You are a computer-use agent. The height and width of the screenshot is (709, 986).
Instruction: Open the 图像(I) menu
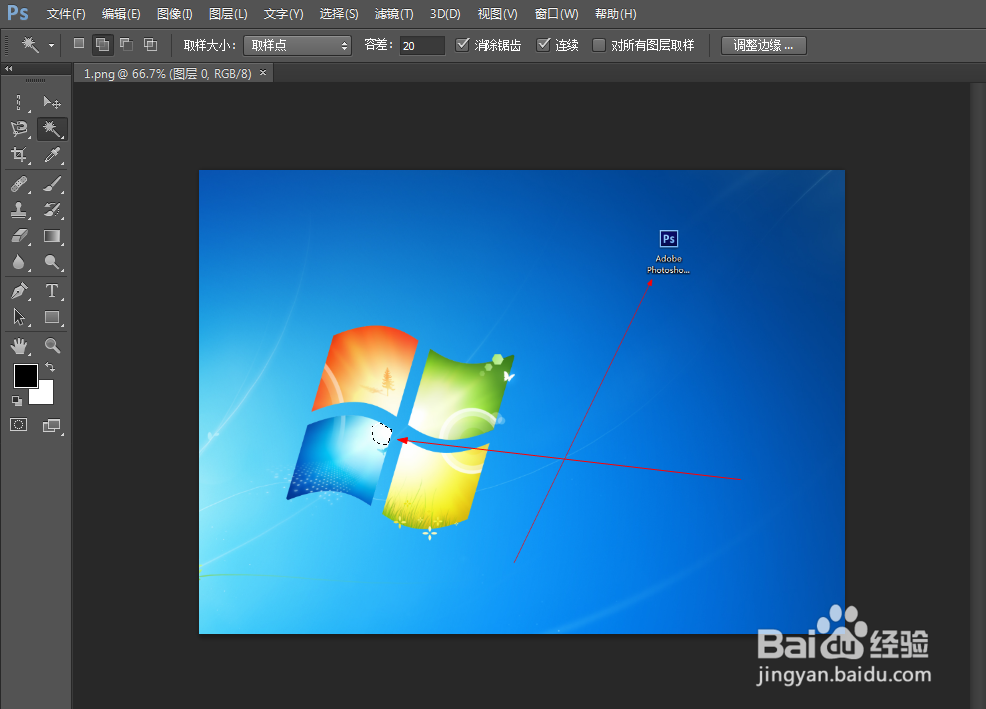tap(175, 14)
